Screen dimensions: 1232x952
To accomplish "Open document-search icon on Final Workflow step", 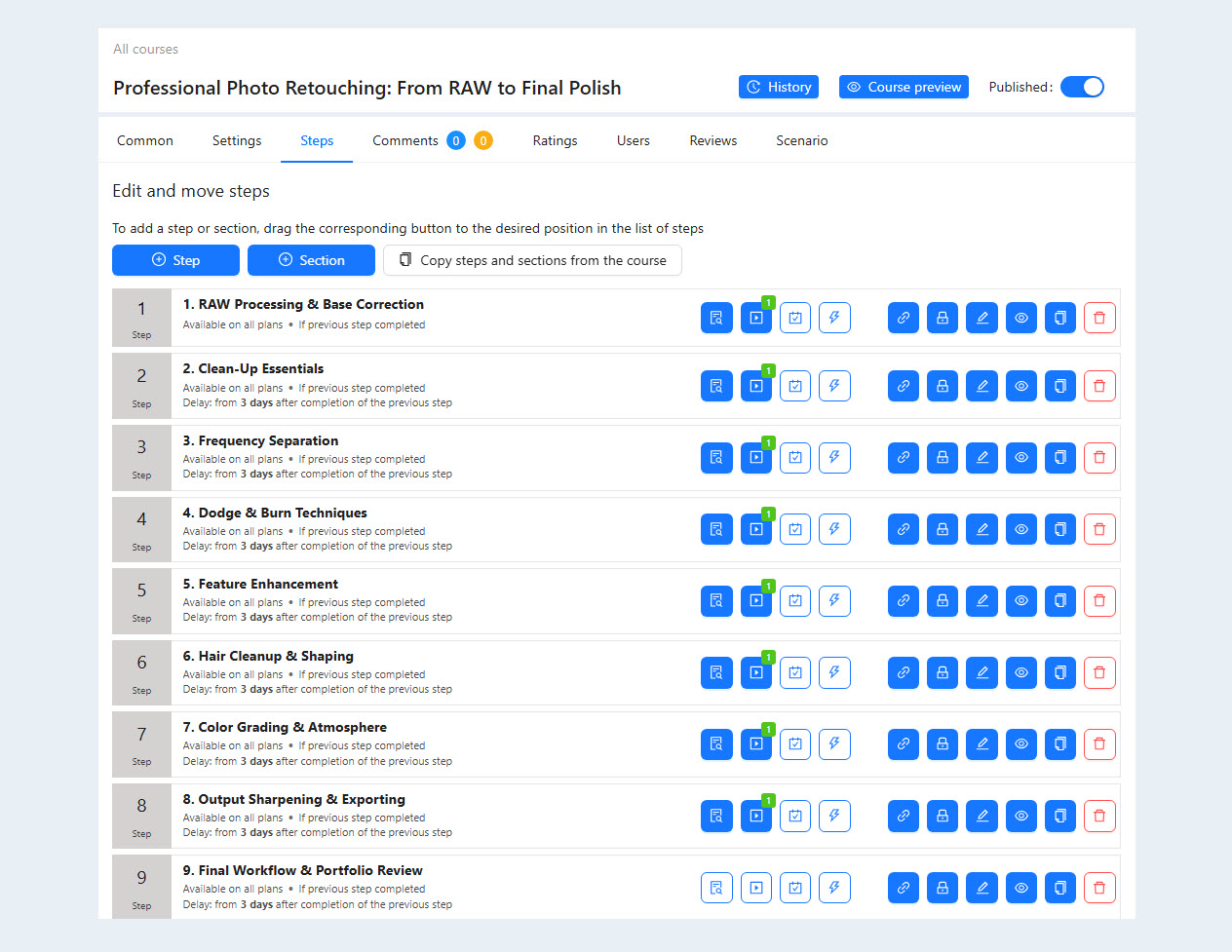I will pyautogui.click(x=716, y=888).
